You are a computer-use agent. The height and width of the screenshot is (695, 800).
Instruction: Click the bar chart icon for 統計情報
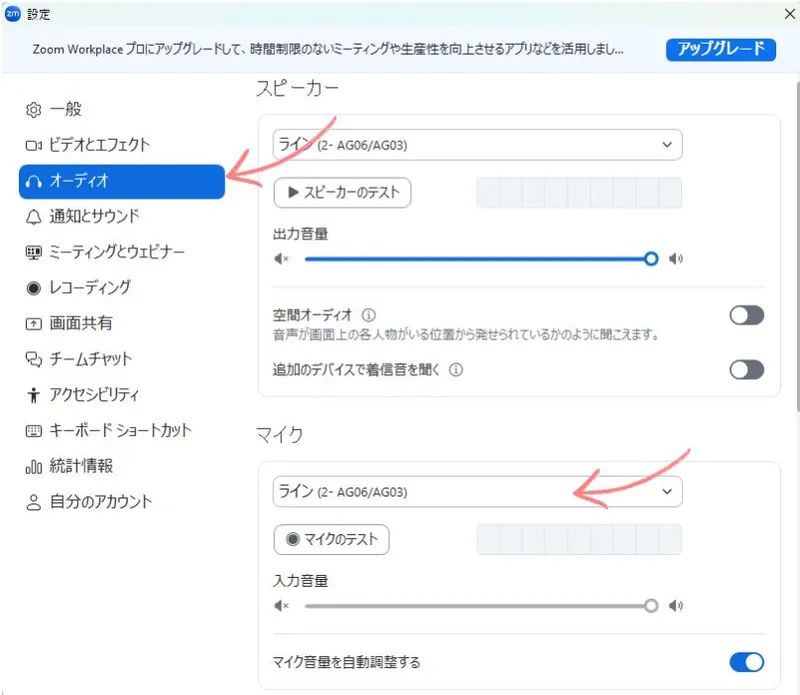click(x=34, y=466)
